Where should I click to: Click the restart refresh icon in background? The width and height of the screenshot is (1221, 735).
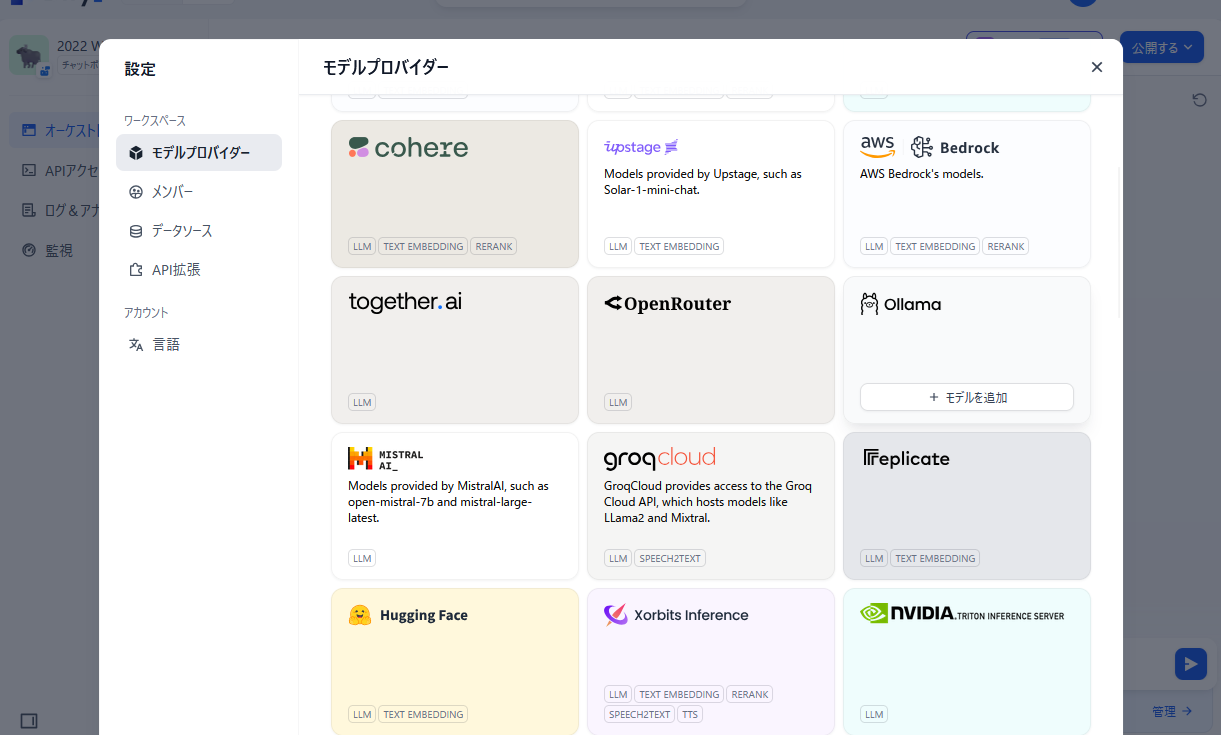coord(1200,100)
